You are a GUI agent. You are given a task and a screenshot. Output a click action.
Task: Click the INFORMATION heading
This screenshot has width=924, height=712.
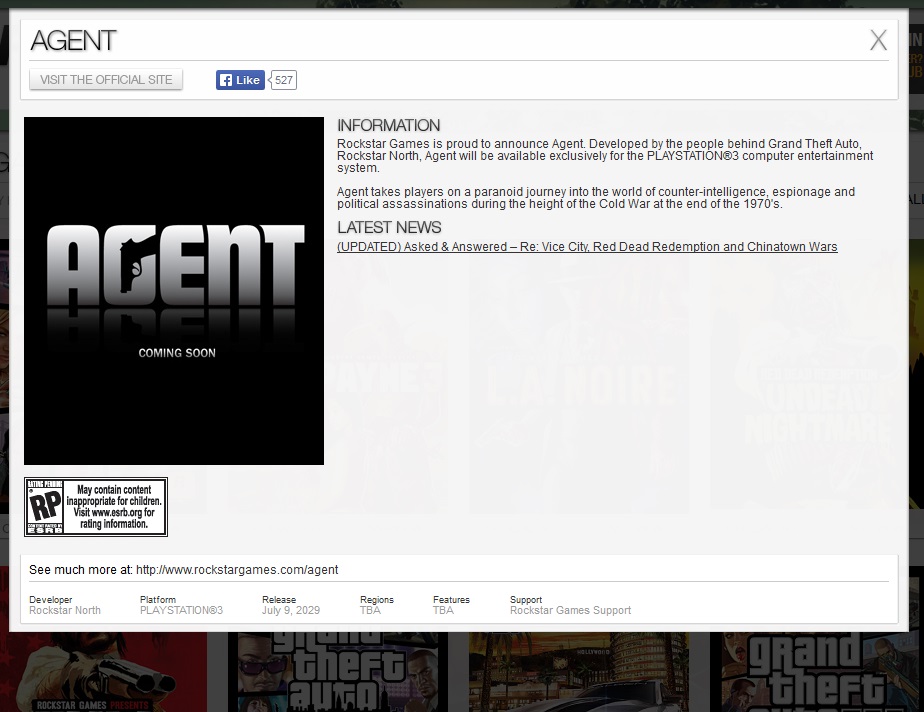click(x=388, y=126)
